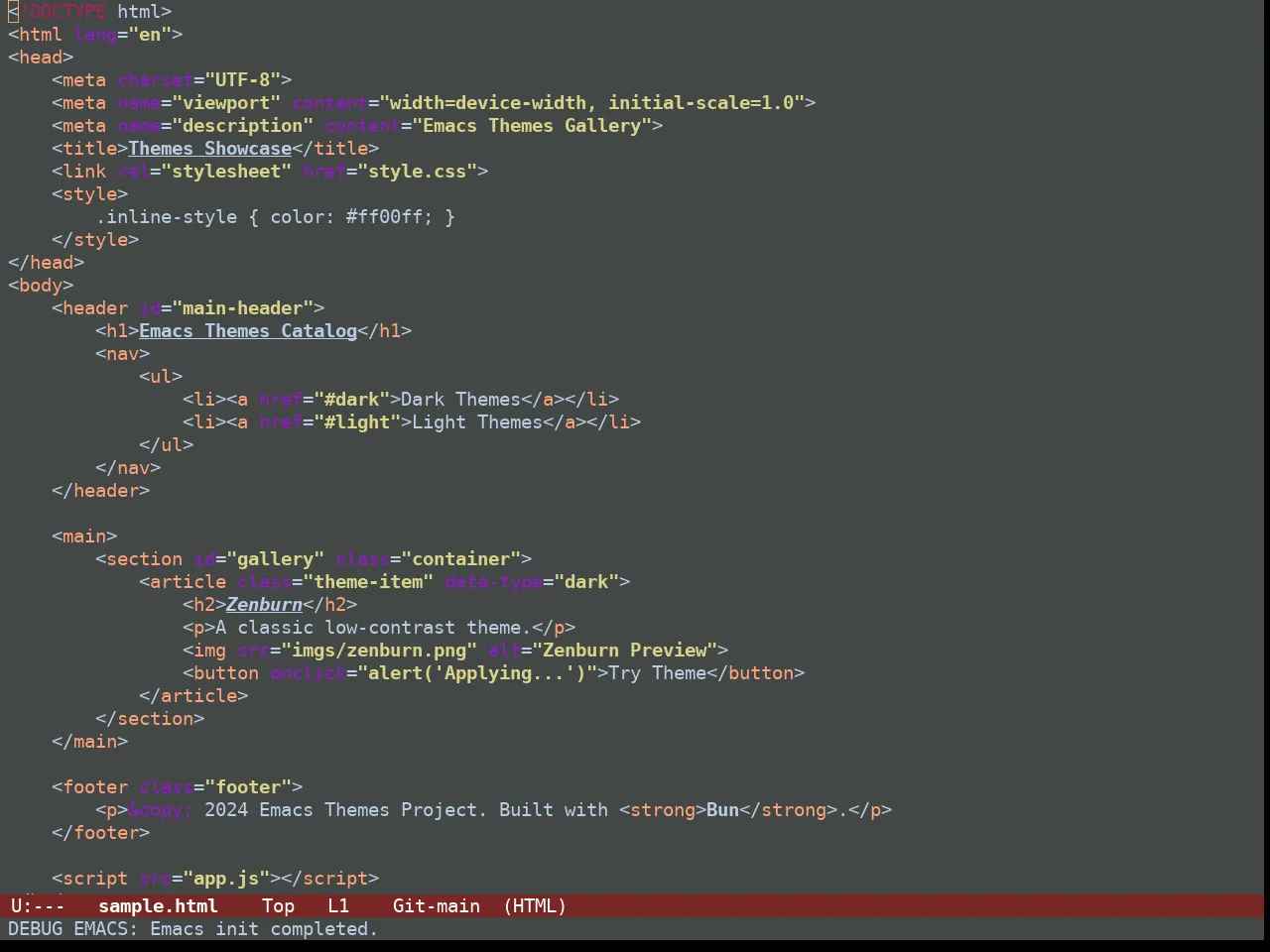Click the Top position indicator in mode line

[278, 906]
